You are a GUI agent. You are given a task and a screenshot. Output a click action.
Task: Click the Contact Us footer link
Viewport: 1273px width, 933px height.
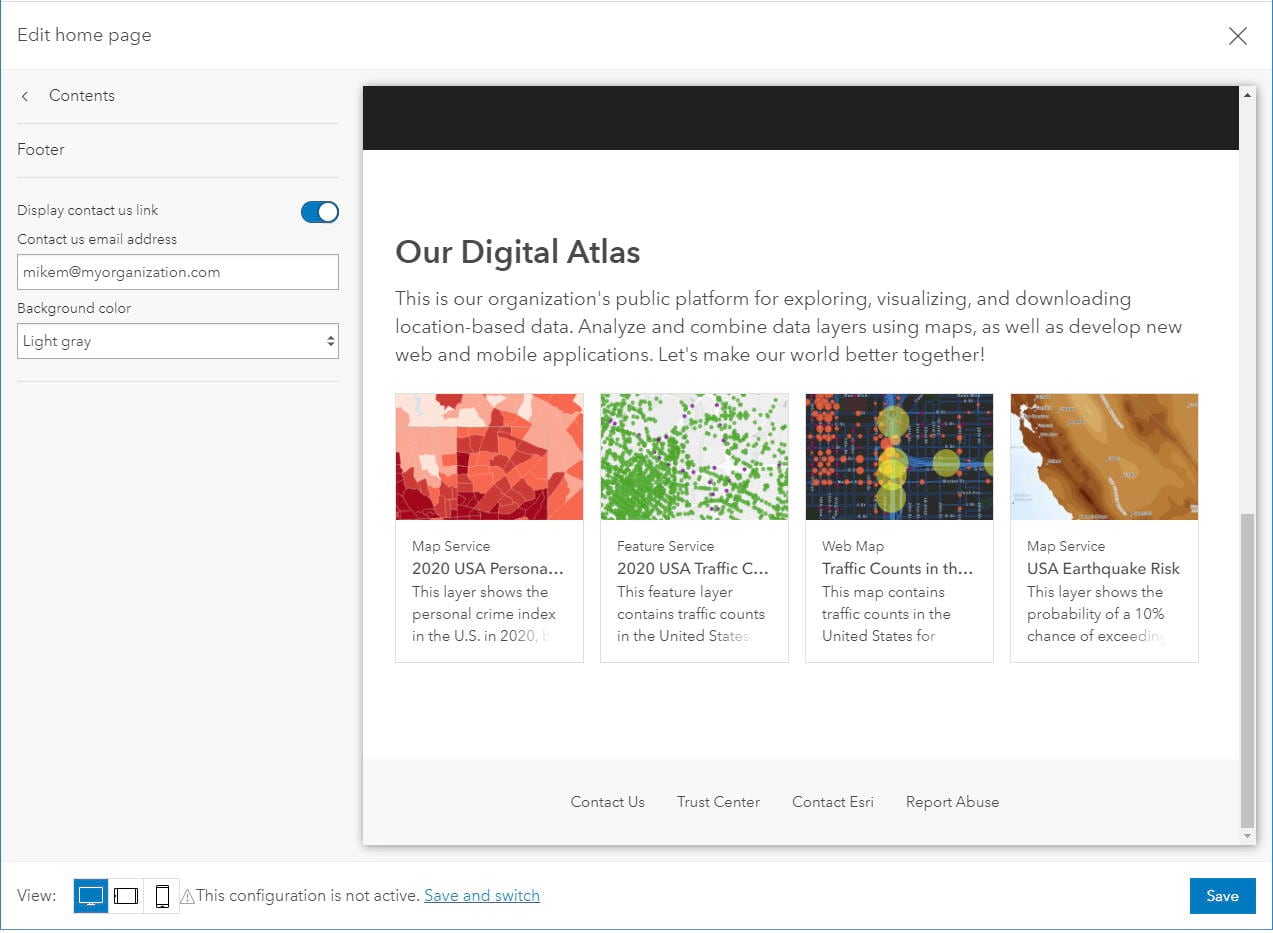pos(607,802)
